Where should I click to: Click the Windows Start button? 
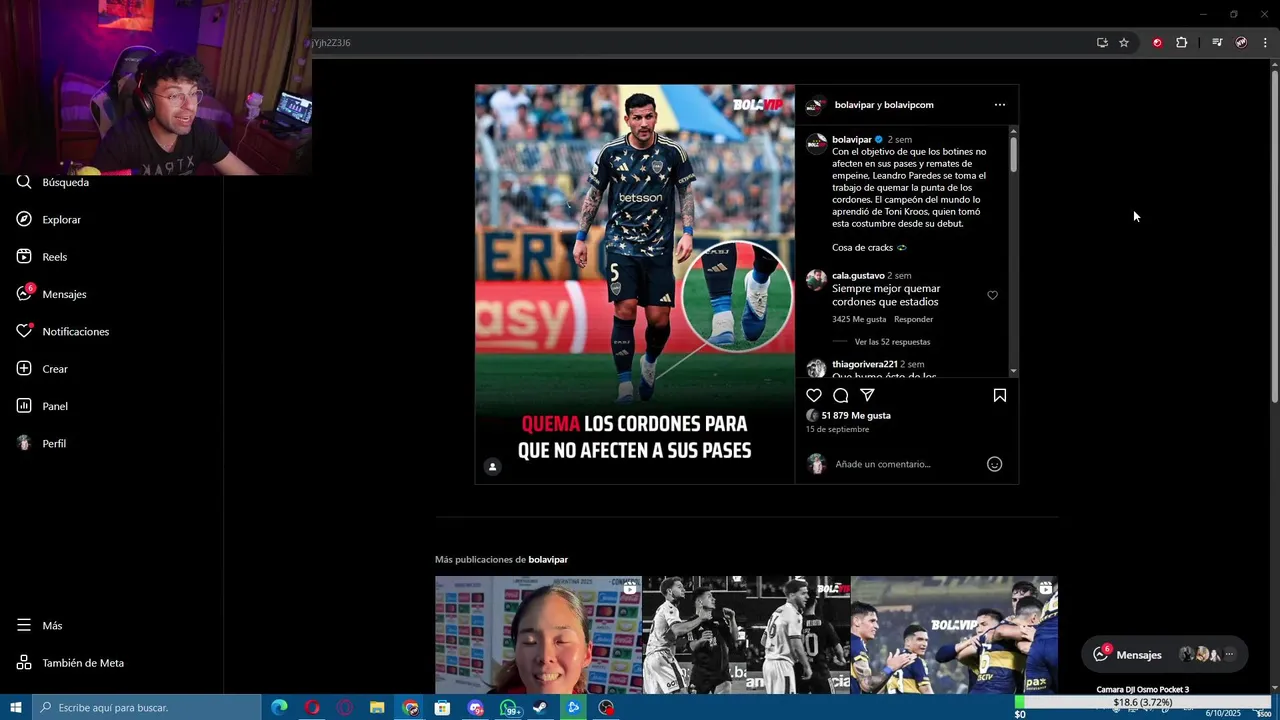pos(15,707)
